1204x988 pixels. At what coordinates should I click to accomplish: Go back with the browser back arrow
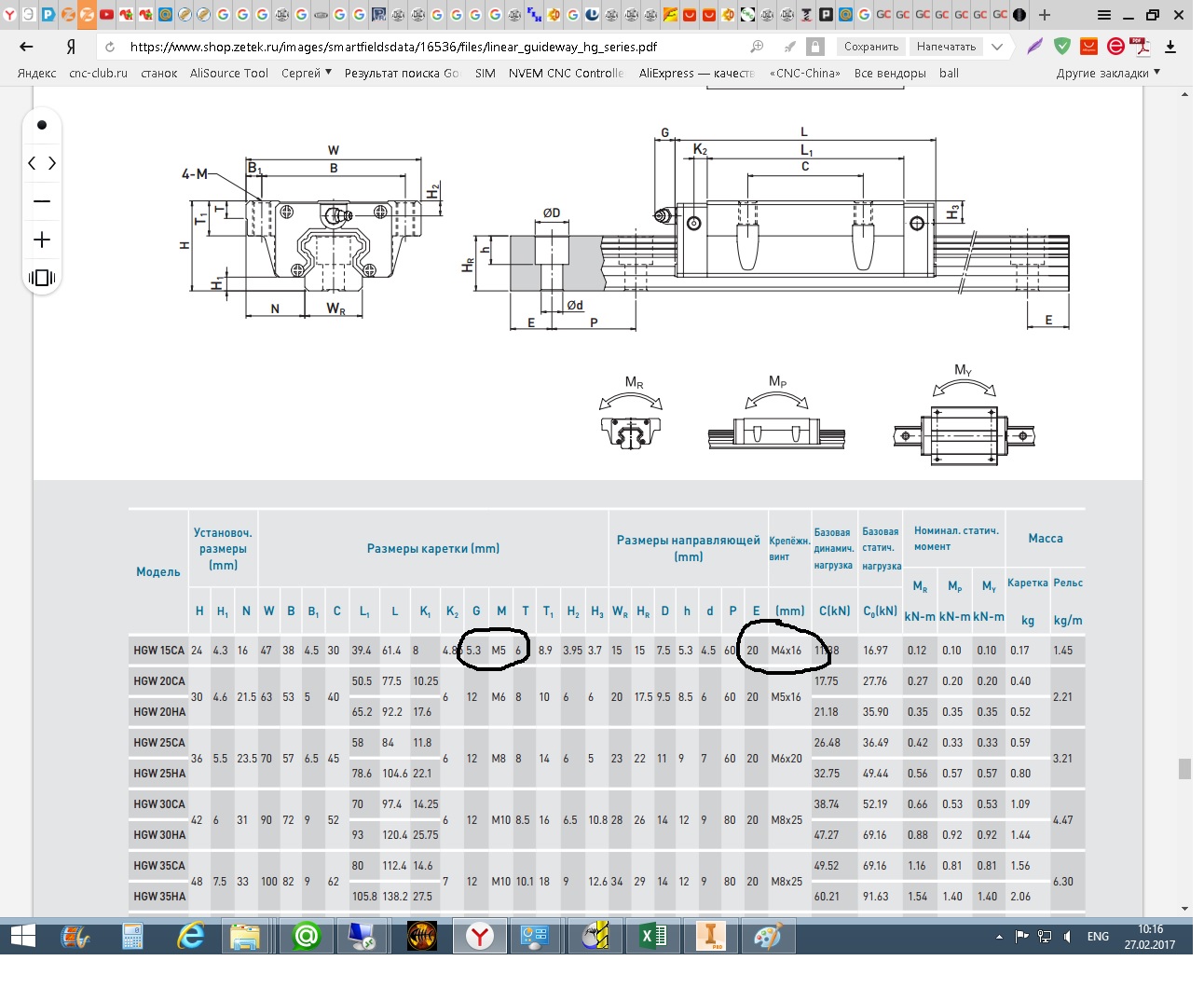pos(26,47)
